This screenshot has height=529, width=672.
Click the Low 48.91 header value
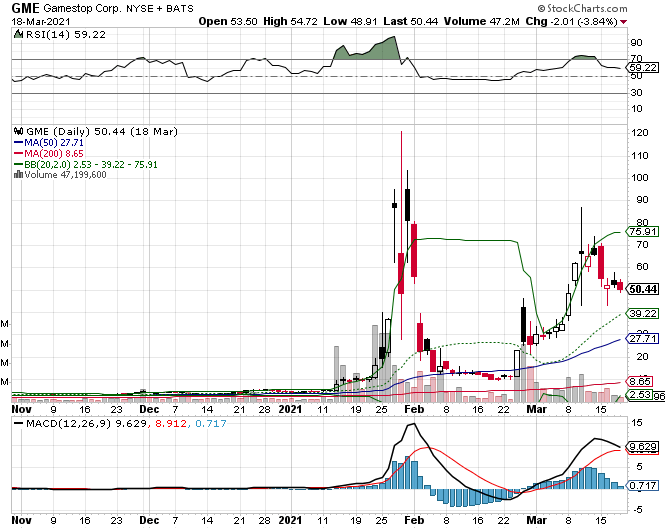point(350,21)
